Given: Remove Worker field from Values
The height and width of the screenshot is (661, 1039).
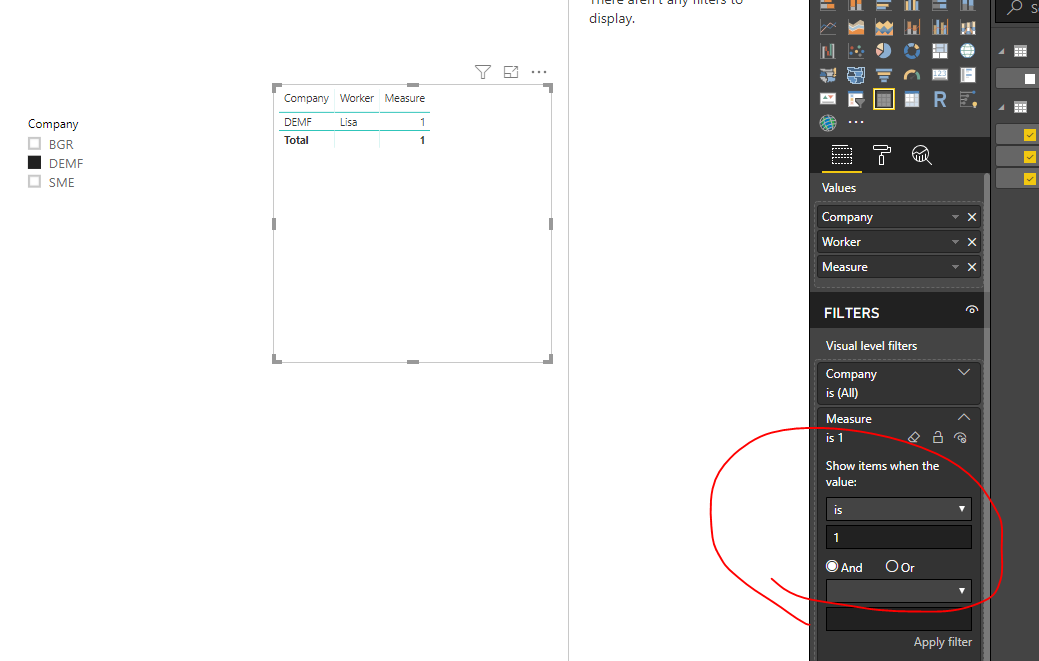Looking at the screenshot, I should click(971, 242).
